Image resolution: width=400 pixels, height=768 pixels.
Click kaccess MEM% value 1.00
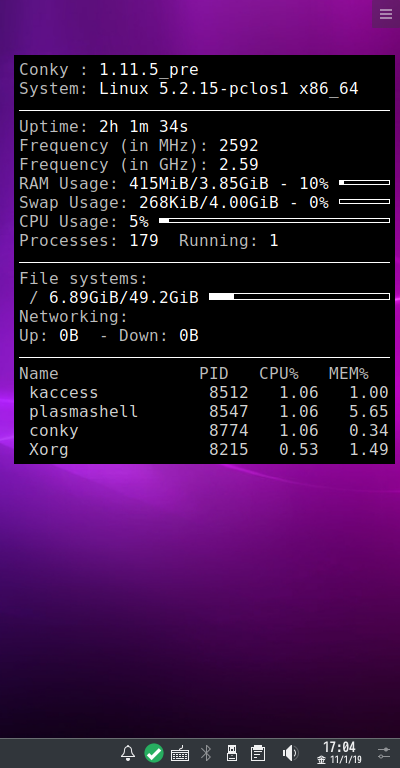[369, 393]
